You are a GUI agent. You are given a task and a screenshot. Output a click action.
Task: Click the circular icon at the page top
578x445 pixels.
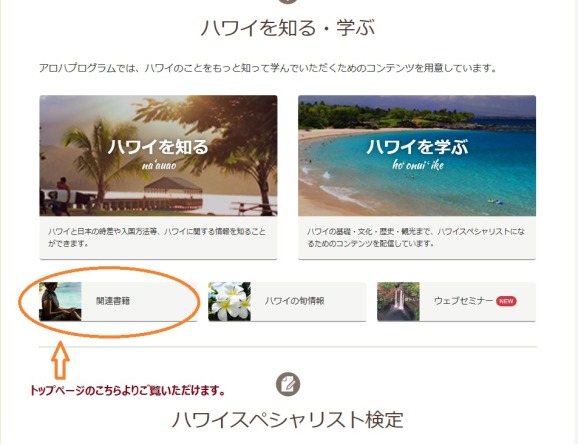click(x=288, y=1)
